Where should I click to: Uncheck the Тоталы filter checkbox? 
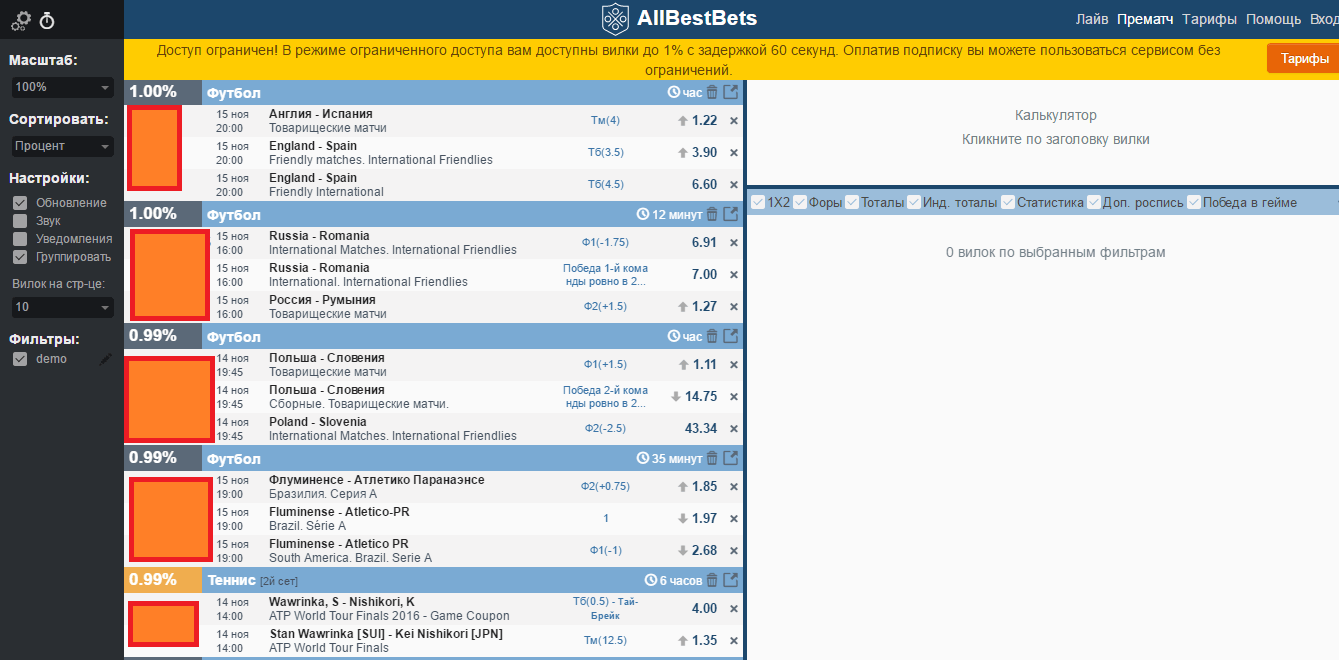pyautogui.click(x=852, y=202)
